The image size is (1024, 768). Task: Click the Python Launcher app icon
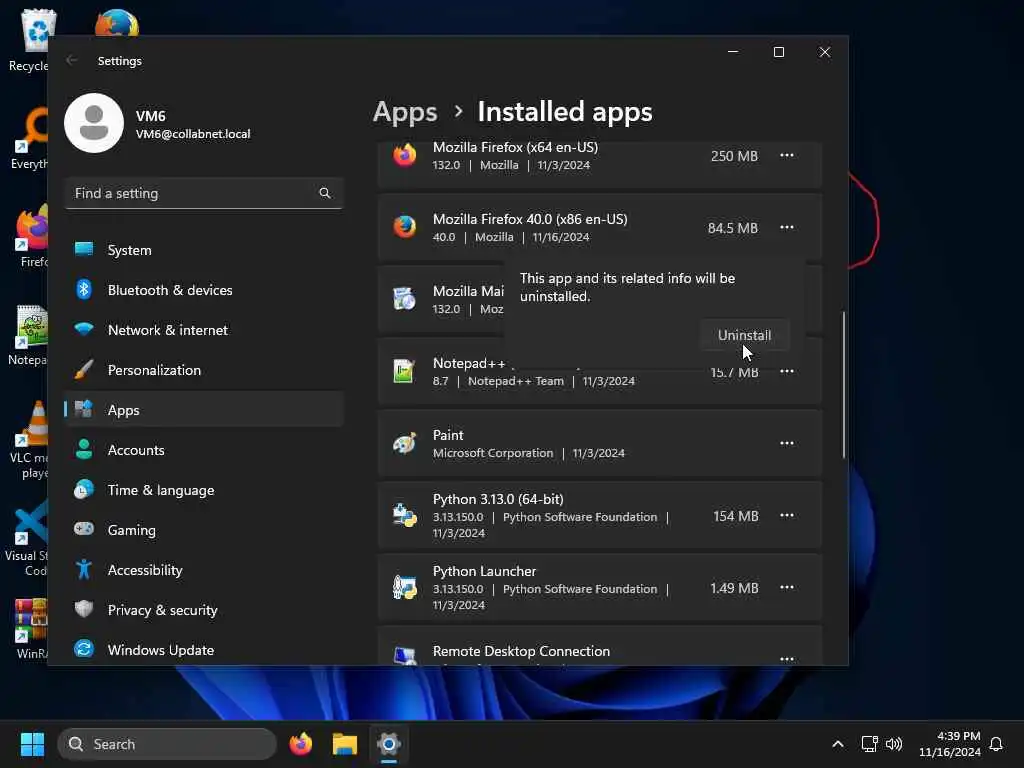pyautogui.click(x=404, y=587)
